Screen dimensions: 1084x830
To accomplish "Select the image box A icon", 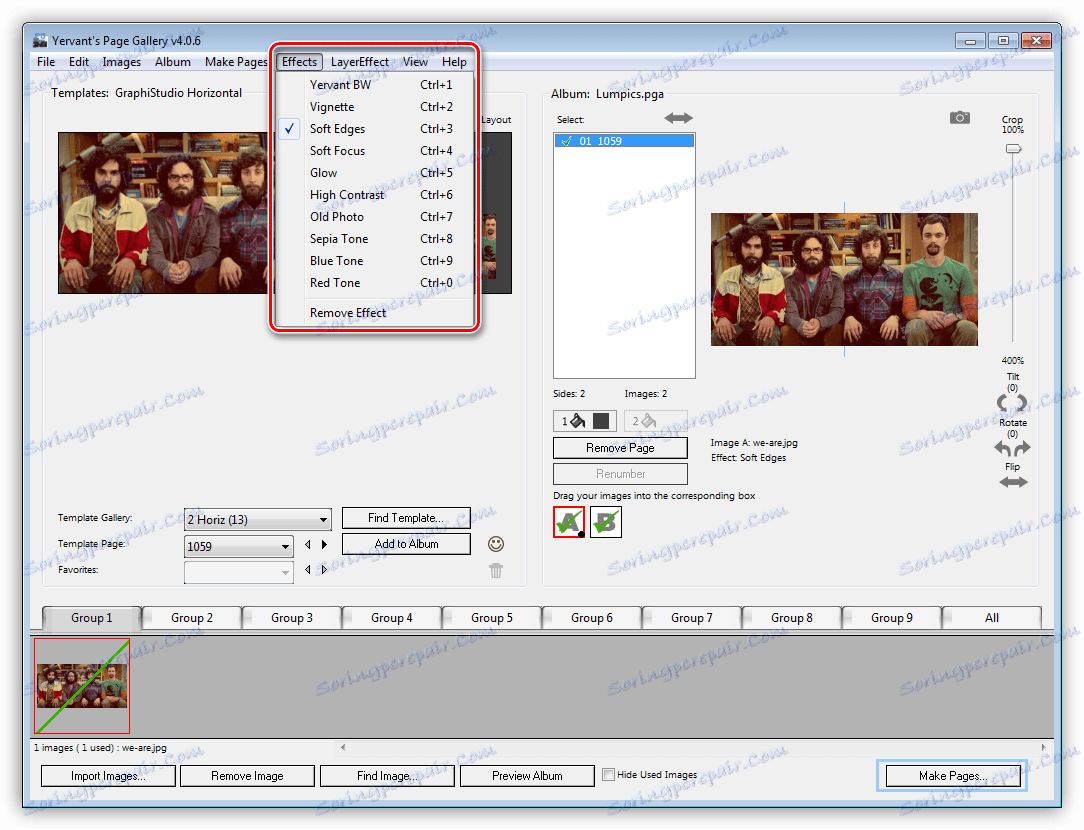I will tap(569, 522).
